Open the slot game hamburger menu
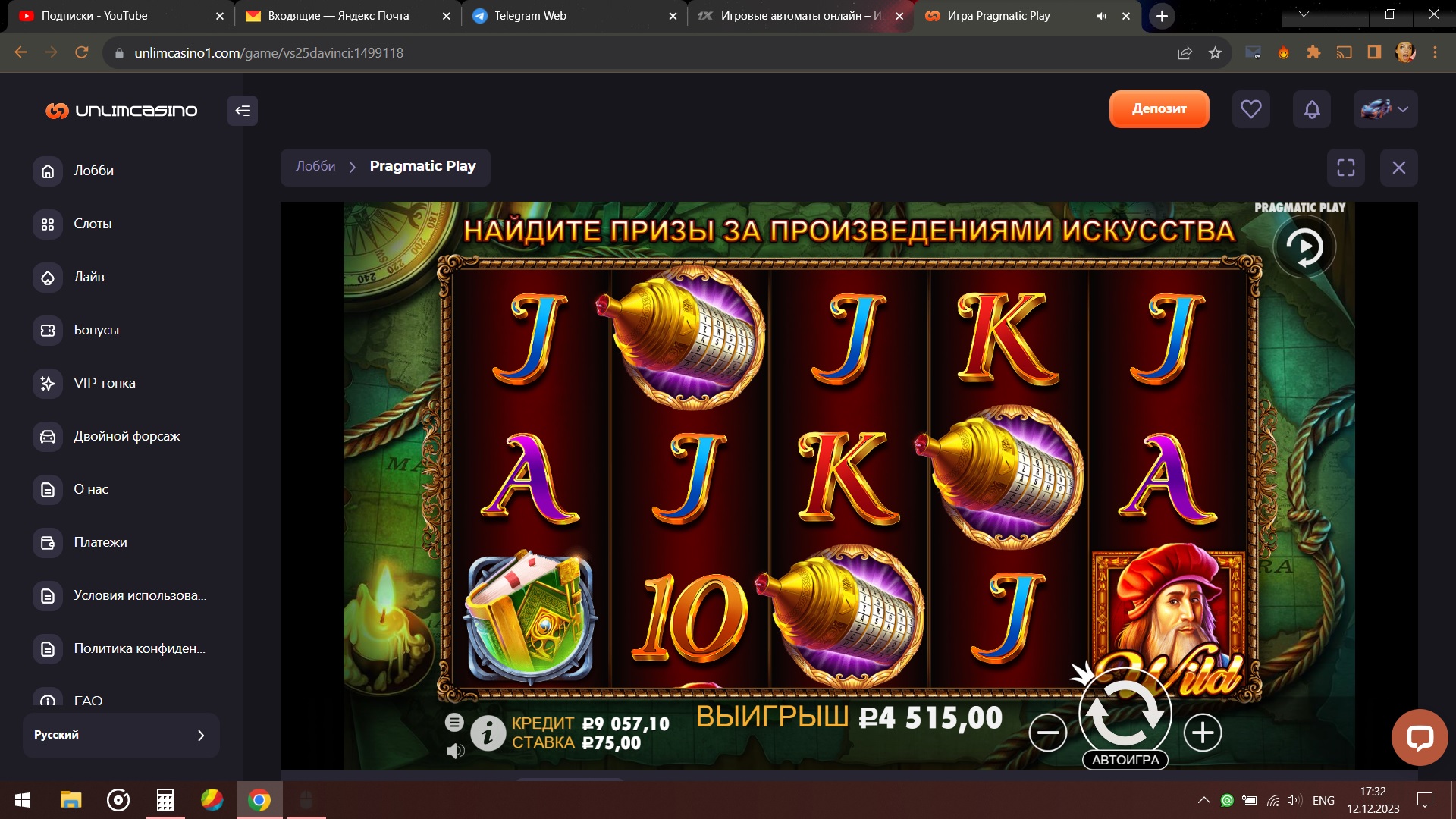 tap(454, 722)
